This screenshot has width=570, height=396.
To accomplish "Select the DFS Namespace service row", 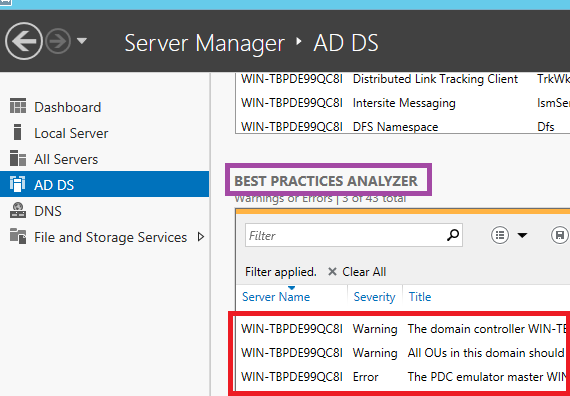I will [402, 127].
